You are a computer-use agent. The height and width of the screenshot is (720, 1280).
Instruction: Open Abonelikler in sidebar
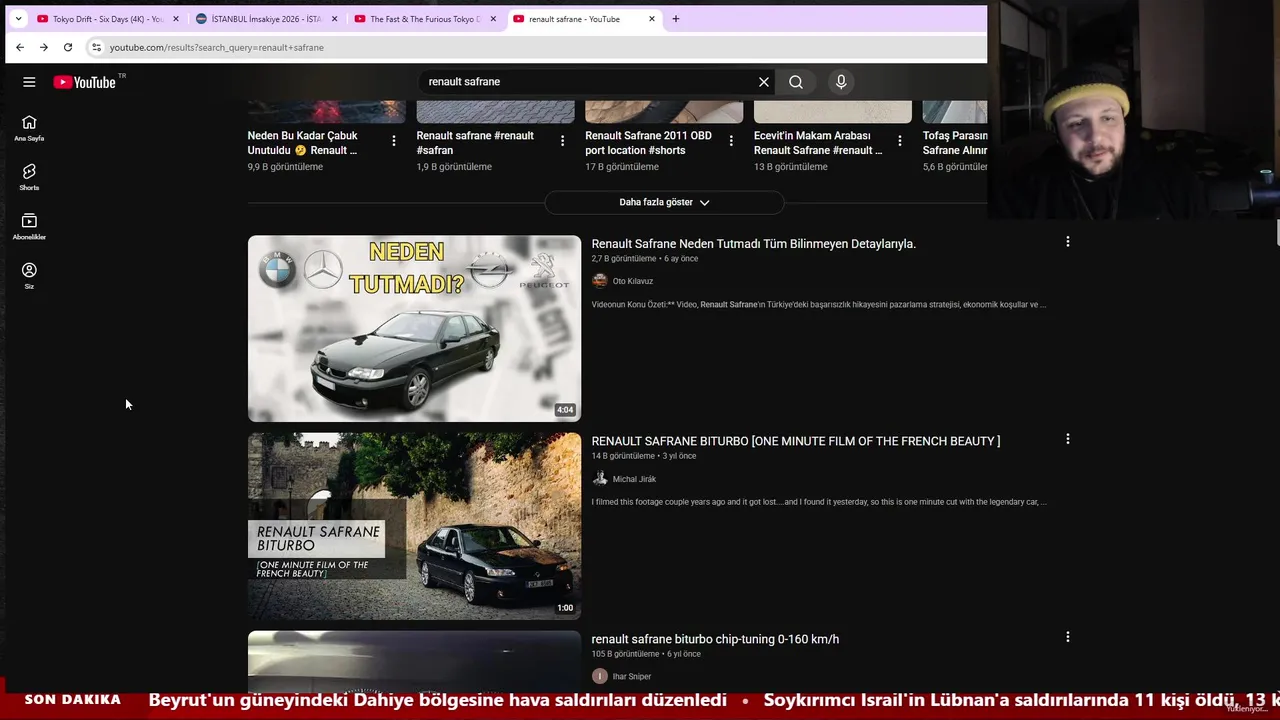pos(29,227)
